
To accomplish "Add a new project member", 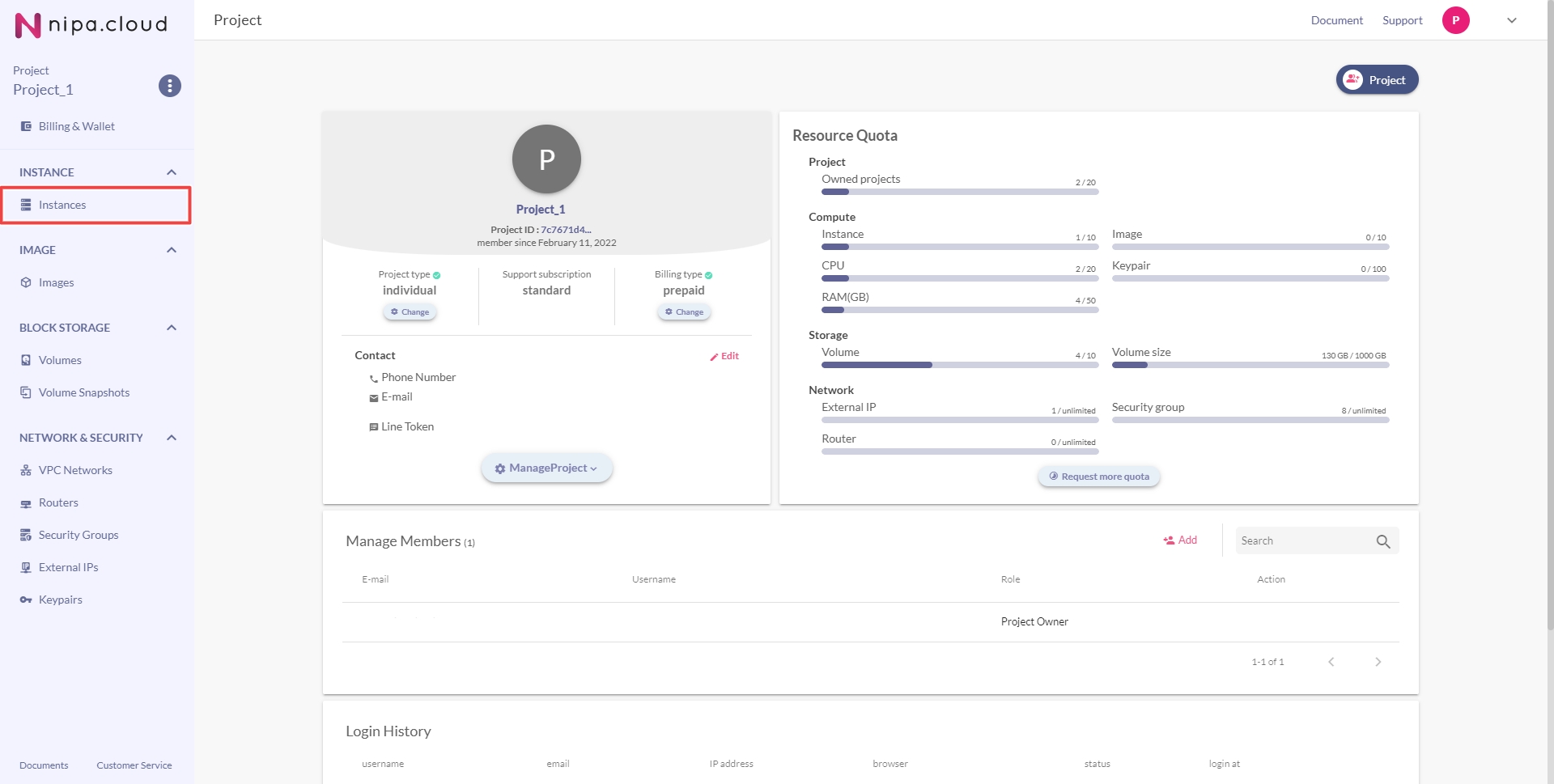I will tap(1180, 540).
